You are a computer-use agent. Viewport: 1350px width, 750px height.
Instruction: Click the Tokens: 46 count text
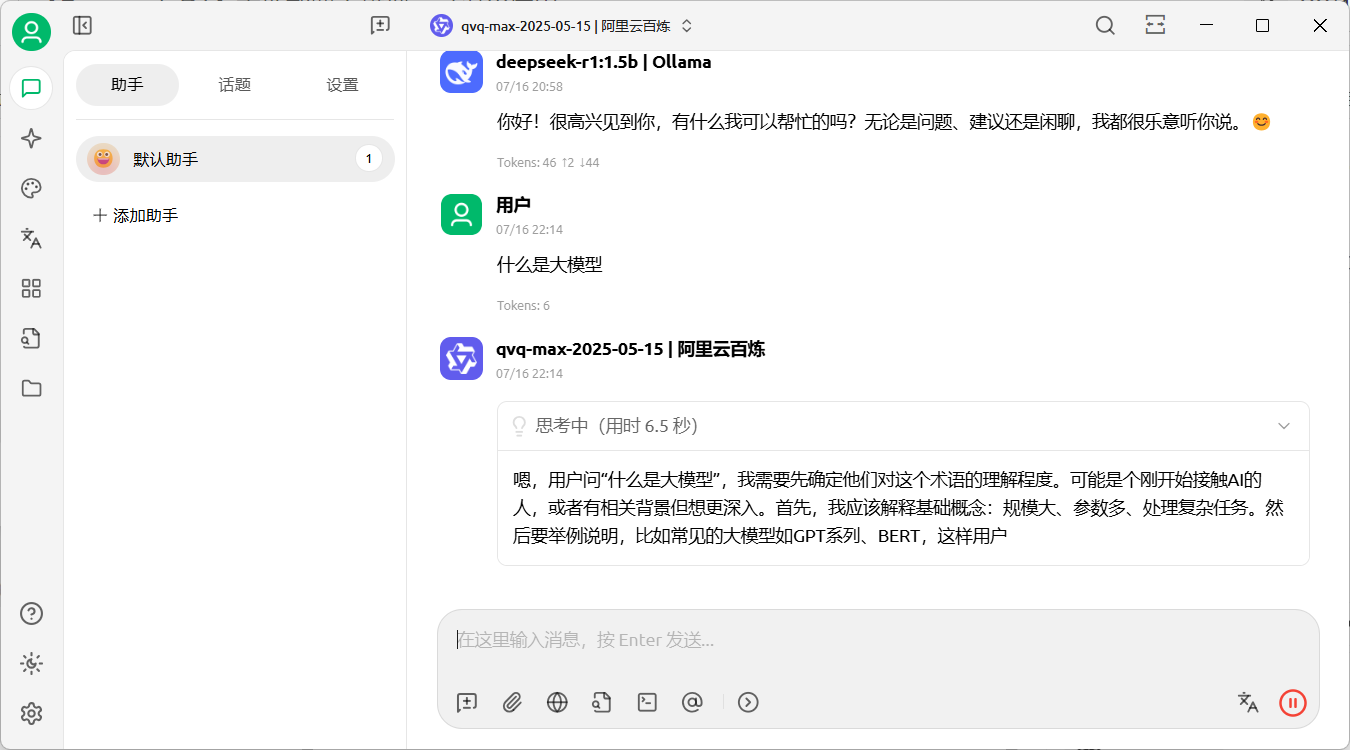(548, 162)
